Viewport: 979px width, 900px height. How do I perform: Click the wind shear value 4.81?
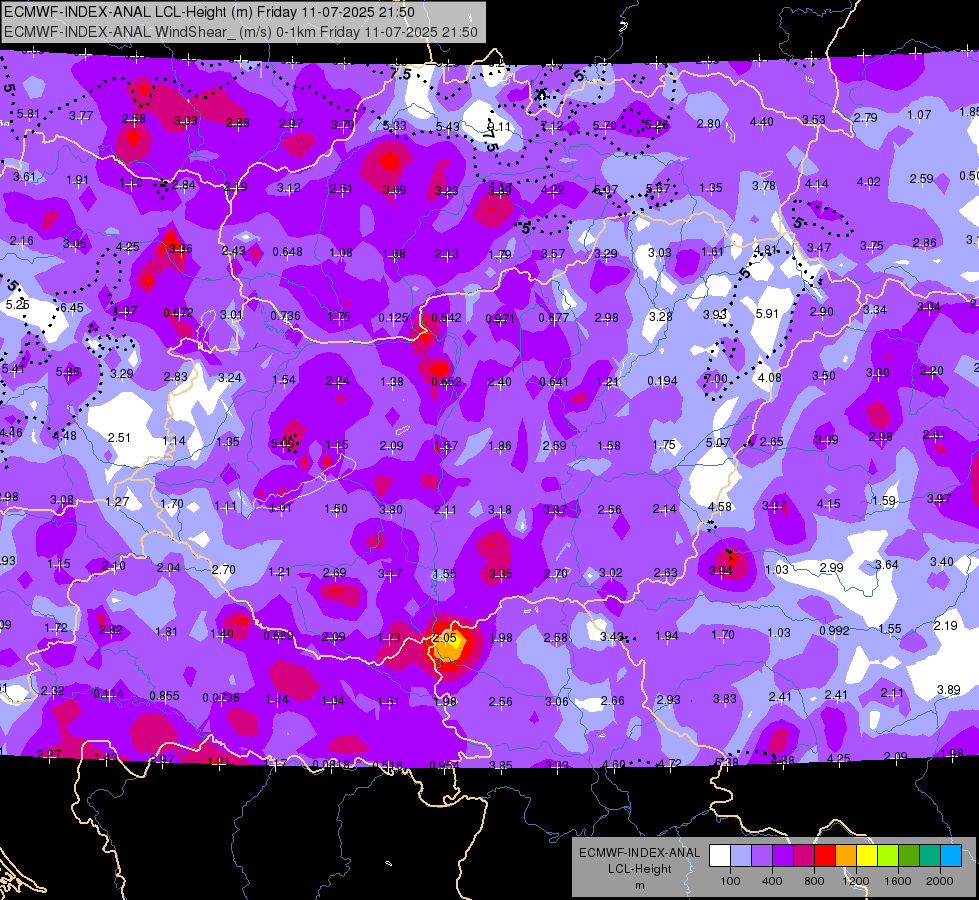click(765, 250)
